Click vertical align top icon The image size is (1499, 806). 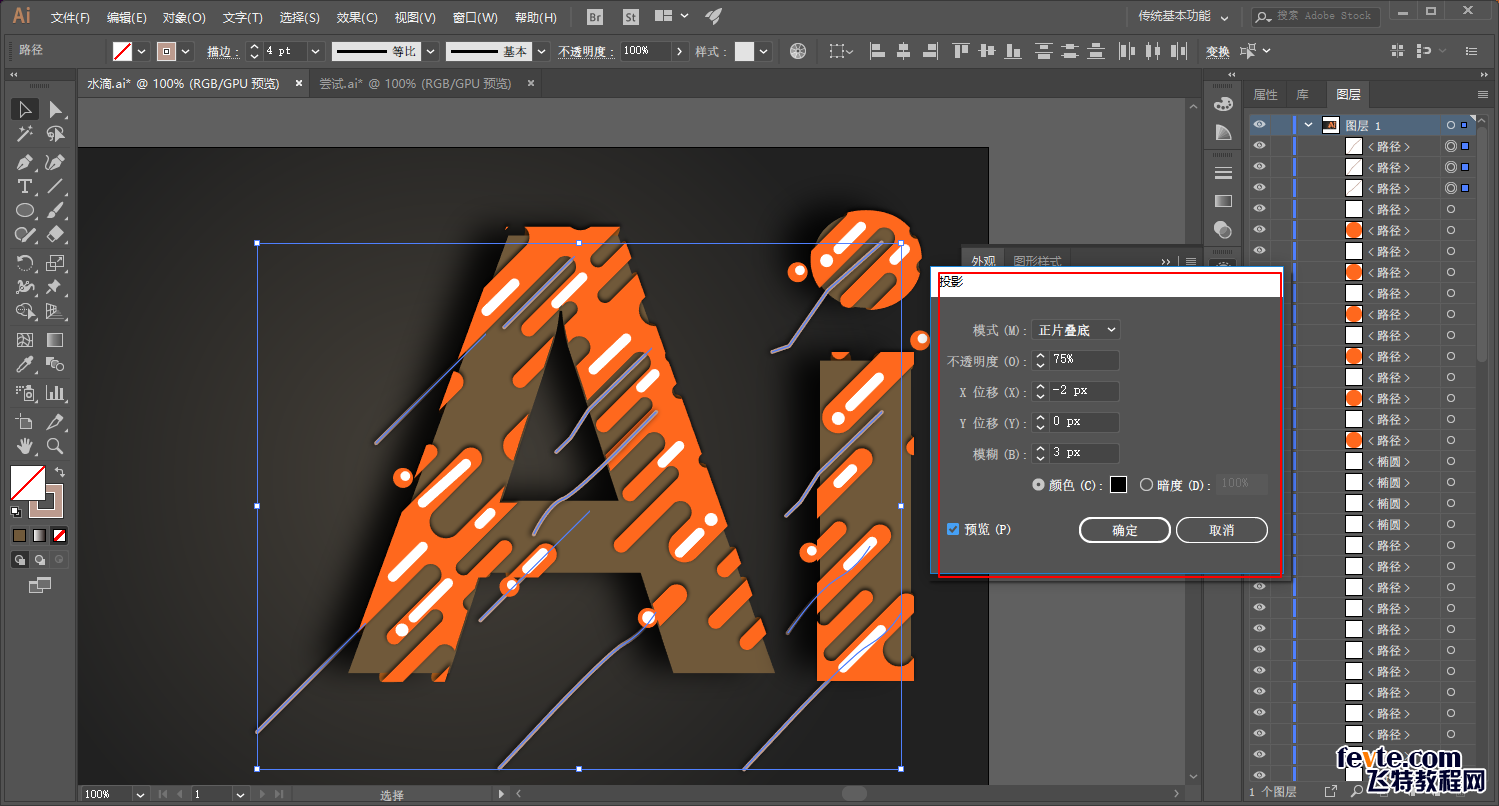(x=961, y=51)
